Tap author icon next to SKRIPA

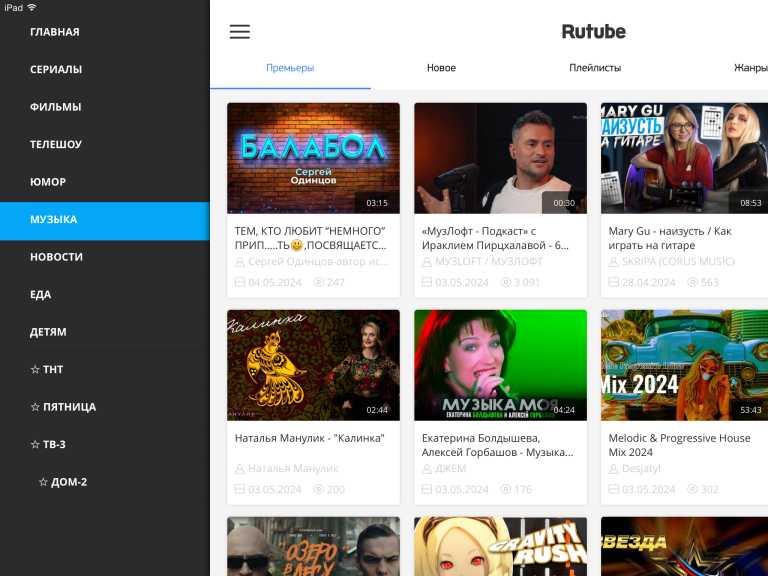pos(613,262)
